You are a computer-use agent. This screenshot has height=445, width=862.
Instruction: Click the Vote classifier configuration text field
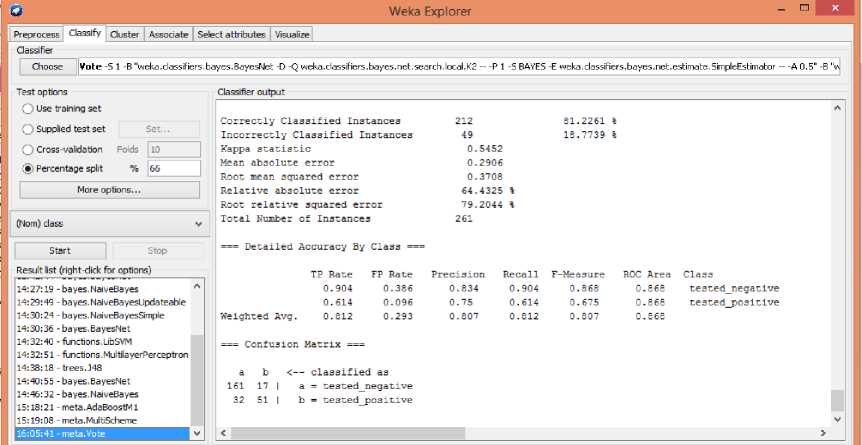click(x=465, y=67)
